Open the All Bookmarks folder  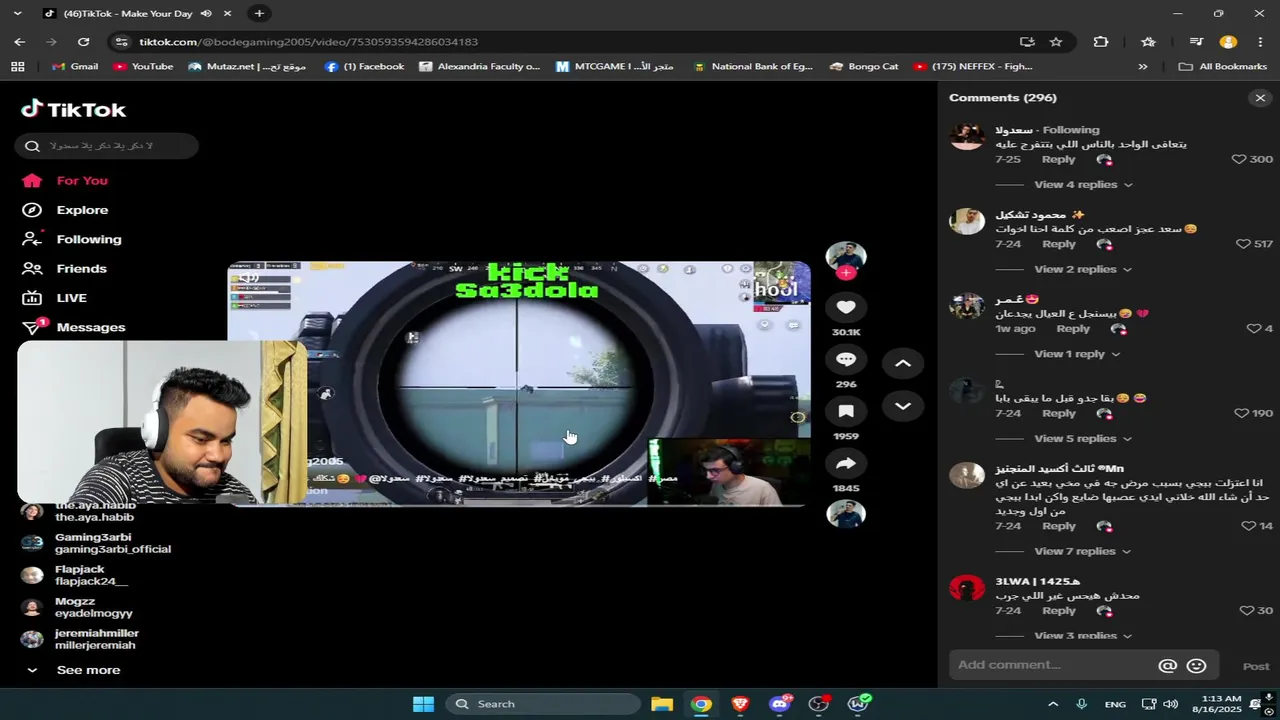[1223, 67]
